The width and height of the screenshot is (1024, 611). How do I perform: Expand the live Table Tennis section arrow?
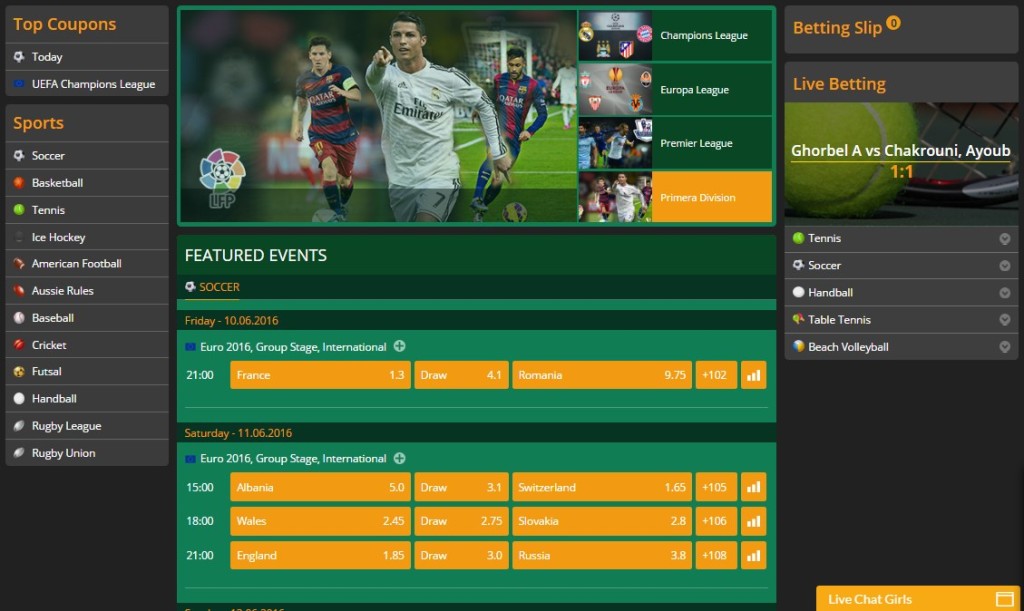click(1004, 320)
